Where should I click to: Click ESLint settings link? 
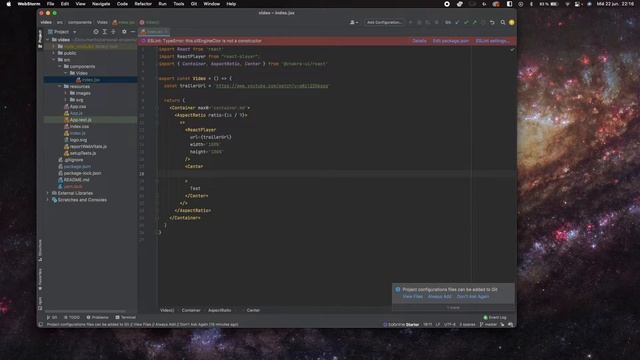click(x=492, y=41)
